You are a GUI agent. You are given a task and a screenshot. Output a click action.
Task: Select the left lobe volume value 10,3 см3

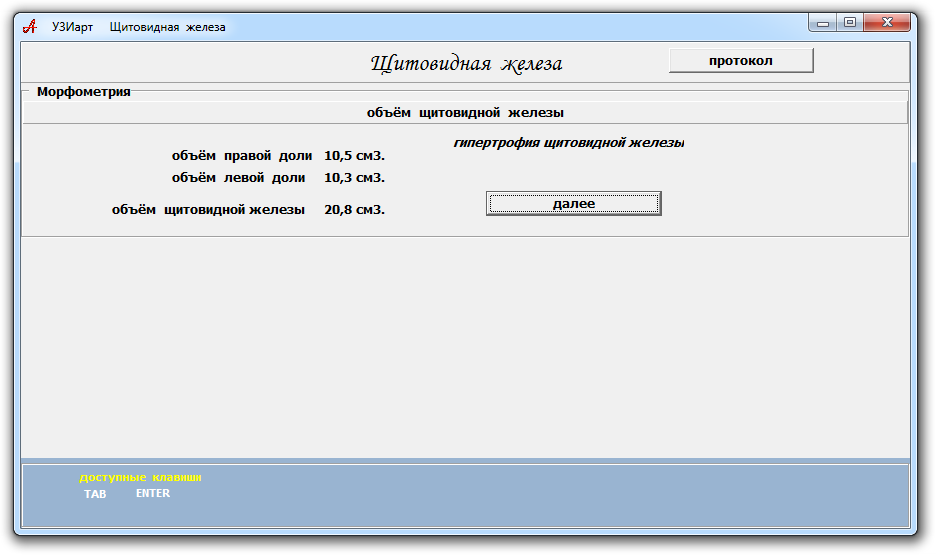tap(355, 178)
